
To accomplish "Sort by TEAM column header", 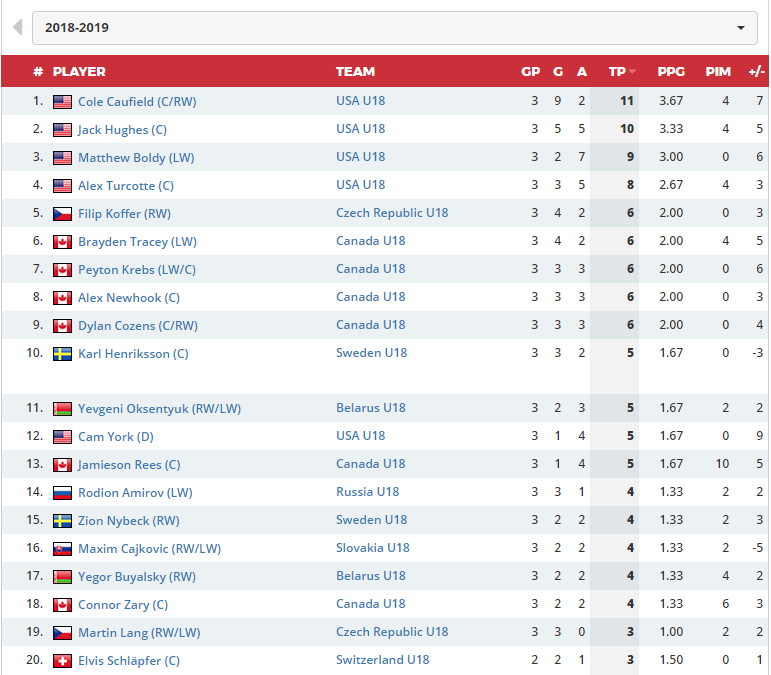I will pos(355,72).
